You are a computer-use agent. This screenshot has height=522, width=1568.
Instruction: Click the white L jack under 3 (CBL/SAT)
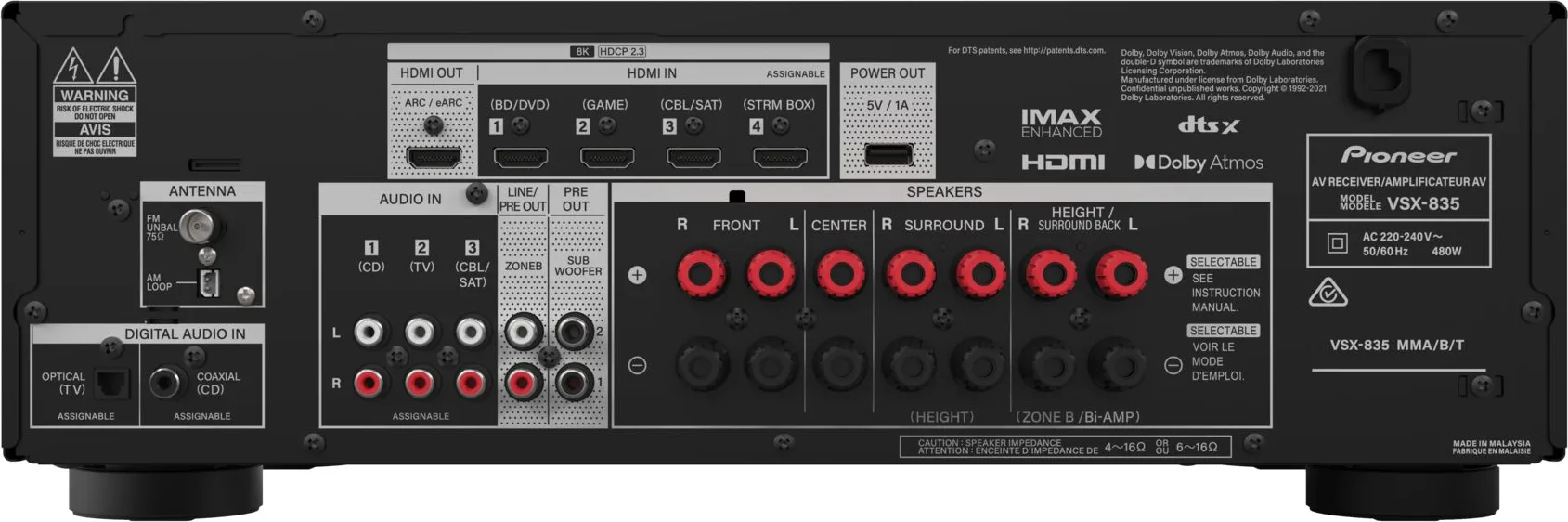click(x=471, y=332)
